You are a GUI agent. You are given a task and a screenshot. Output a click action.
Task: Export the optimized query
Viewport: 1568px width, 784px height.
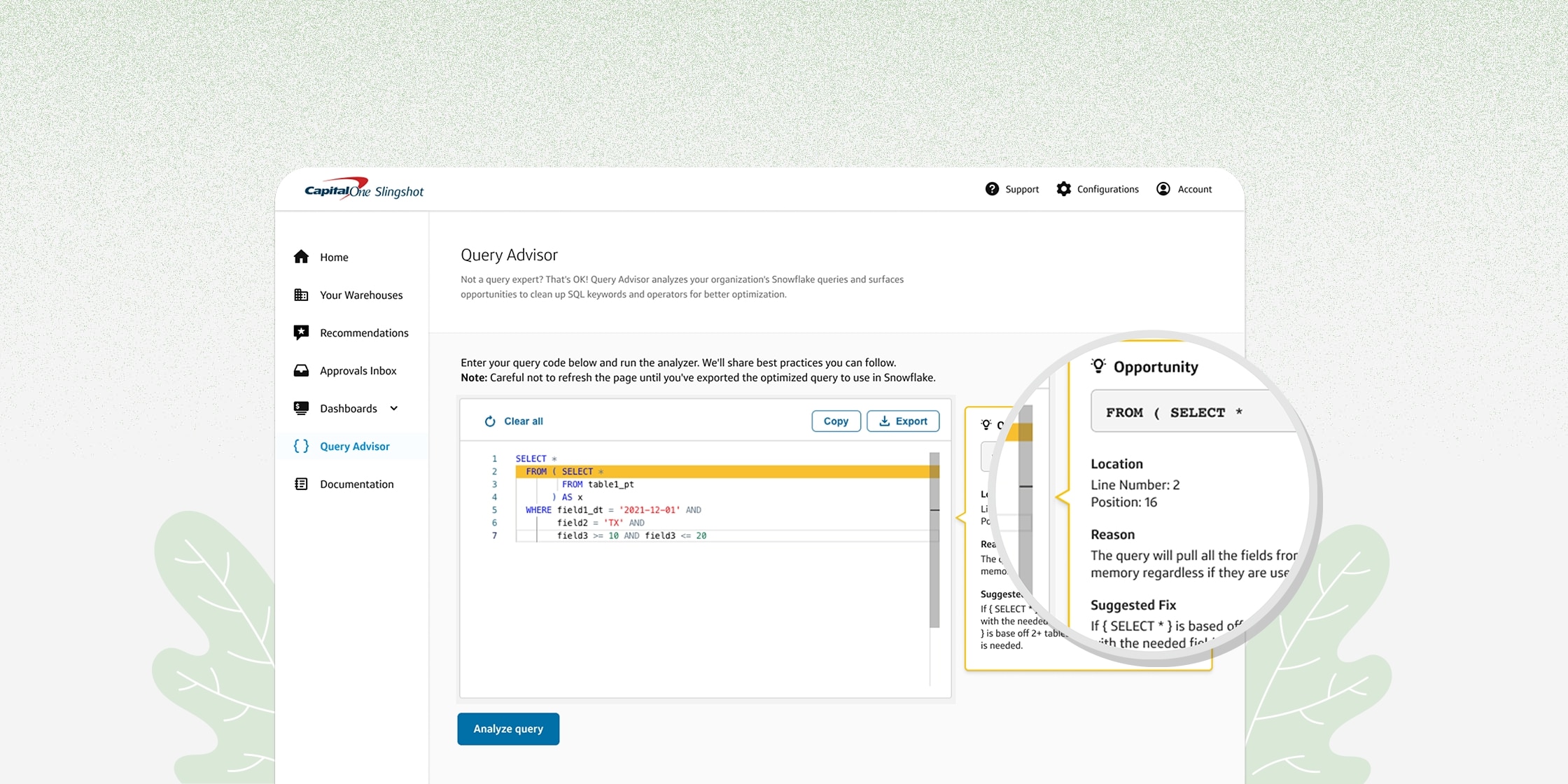(x=903, y=421)
